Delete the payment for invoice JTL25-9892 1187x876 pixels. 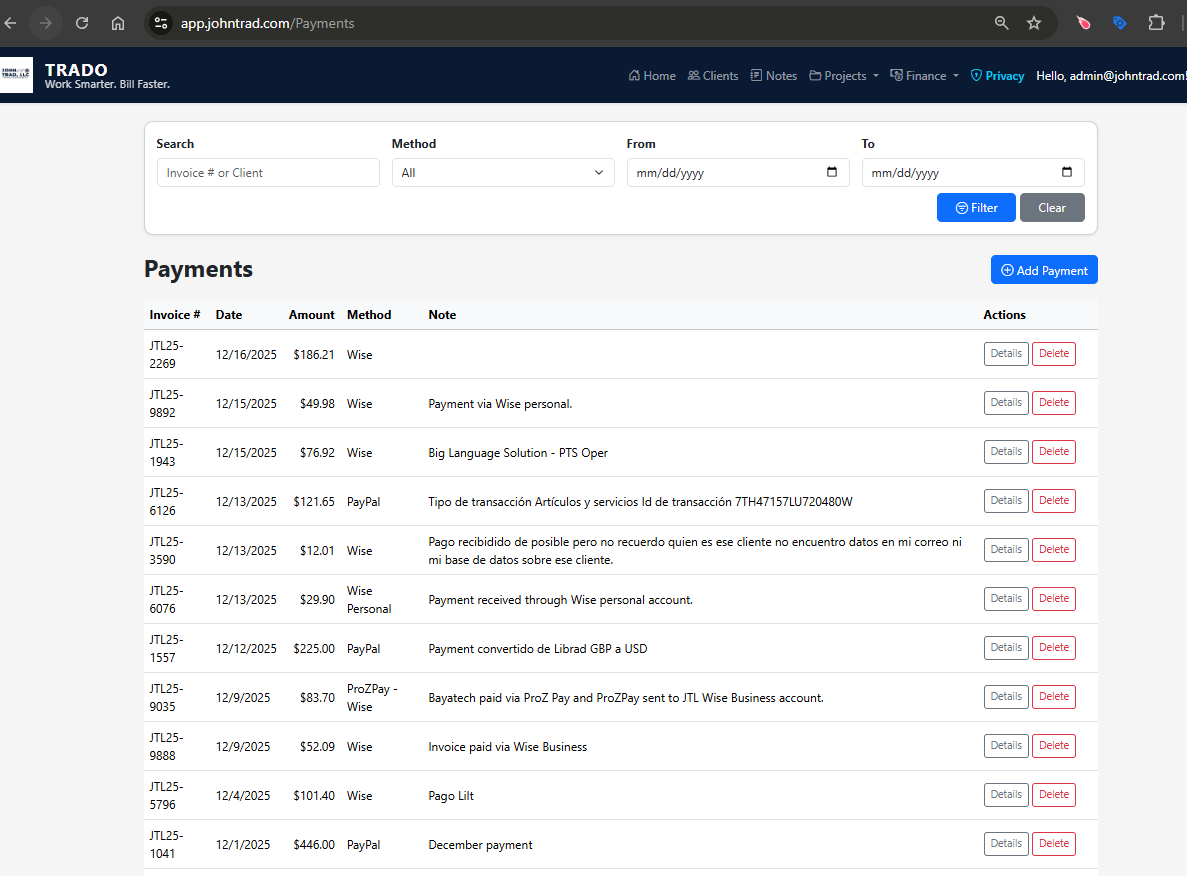tap(1053, 402)
